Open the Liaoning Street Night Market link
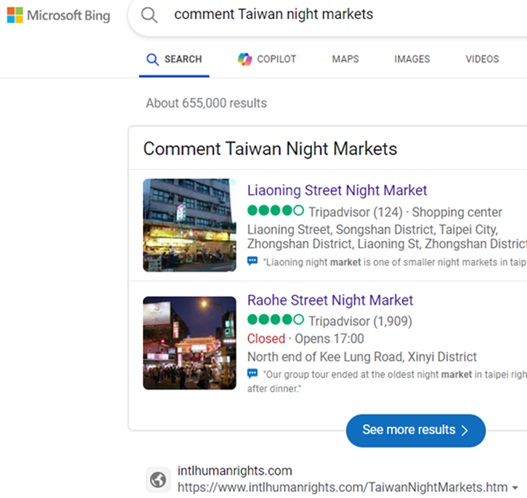Screen dimensions: 527x498 [337, 191]
